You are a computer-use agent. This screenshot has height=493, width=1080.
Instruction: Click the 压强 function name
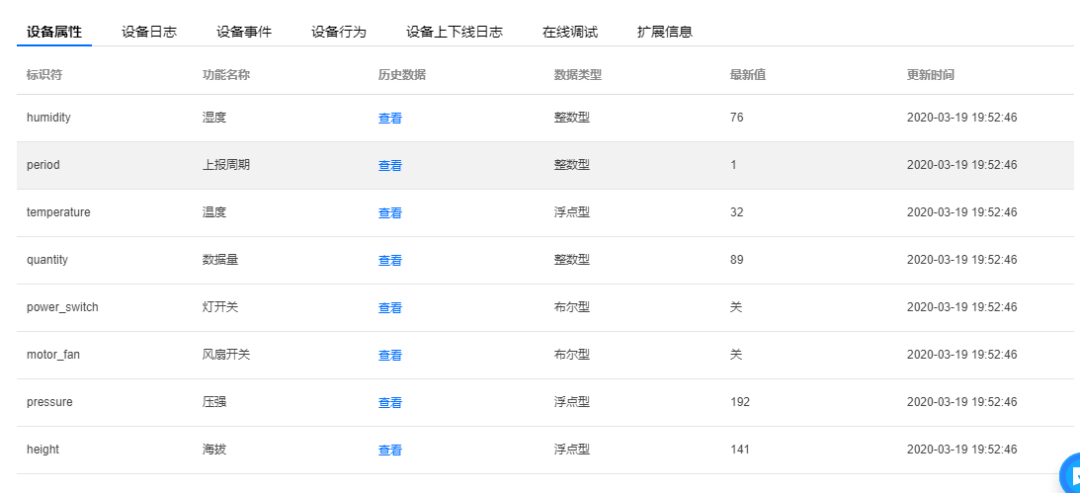tap(214, 402)
